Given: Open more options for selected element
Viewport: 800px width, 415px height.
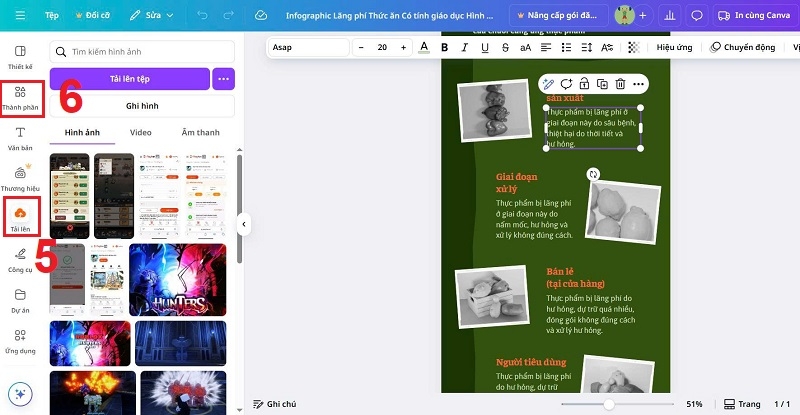Looking at the screenshot, I should [638, 84].
